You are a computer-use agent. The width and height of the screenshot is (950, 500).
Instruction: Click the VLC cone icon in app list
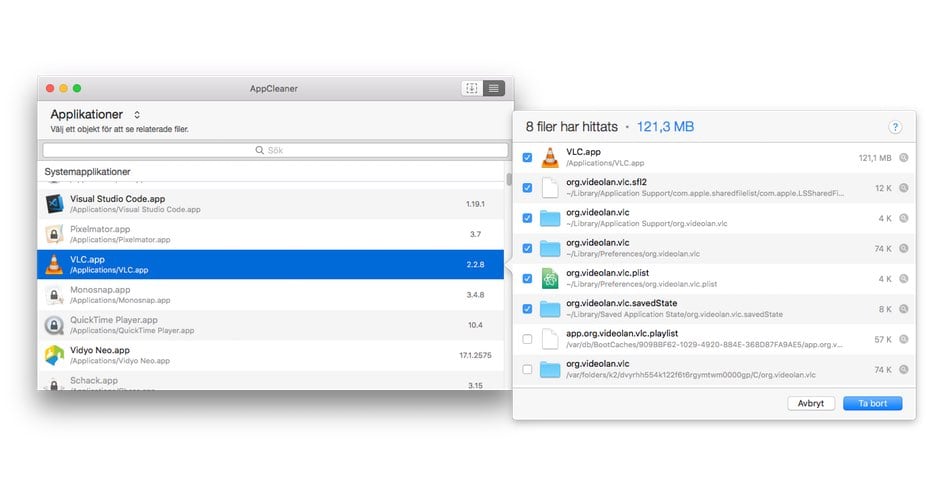(55, 264)
